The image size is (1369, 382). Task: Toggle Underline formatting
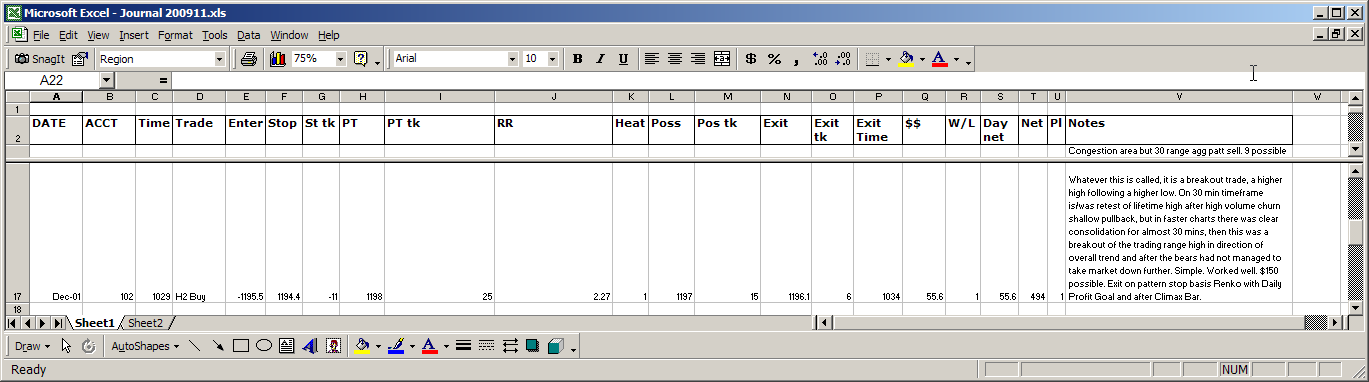click(623, 59)
